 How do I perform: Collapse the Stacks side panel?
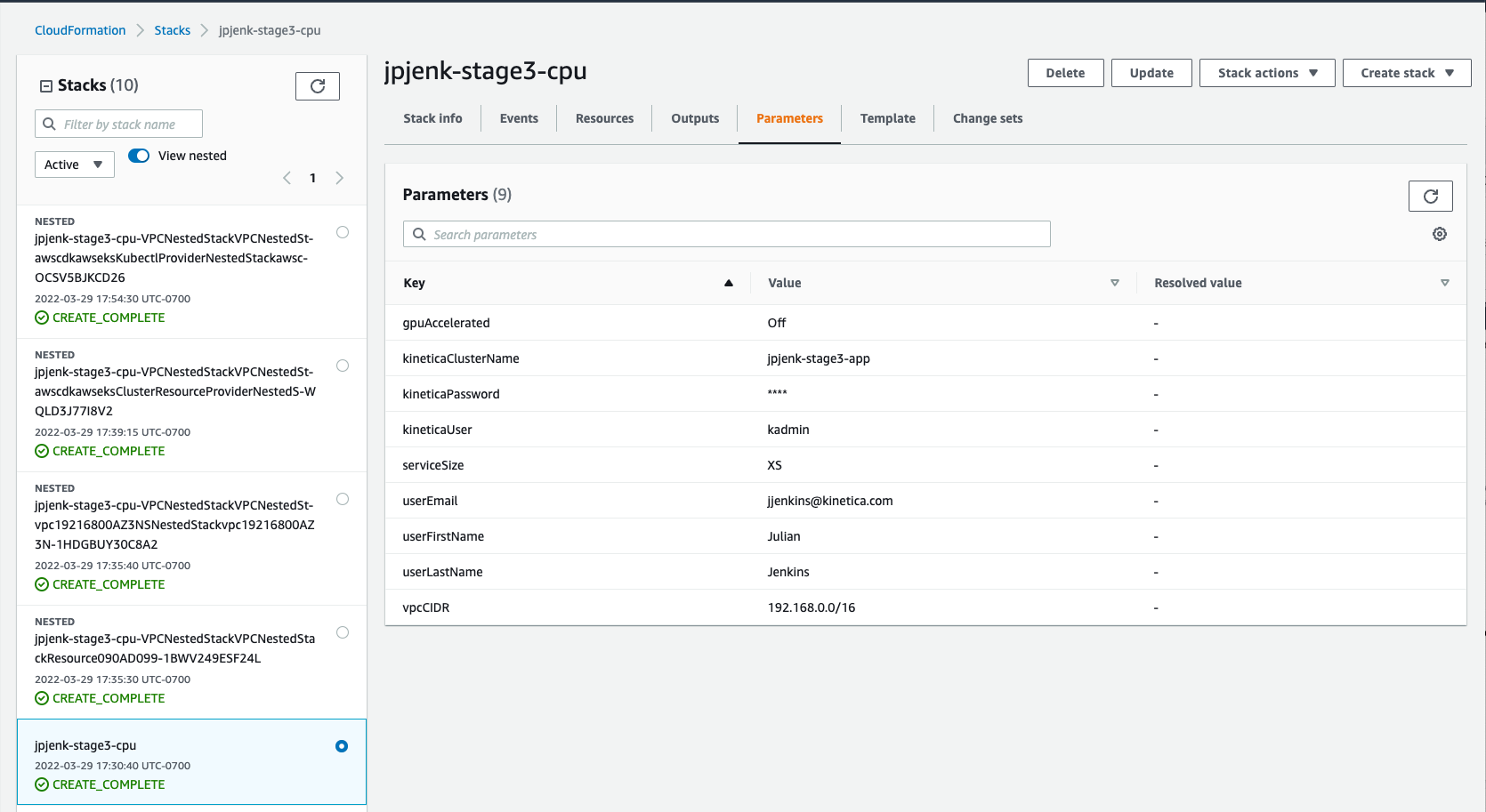click(x=44, y=84)
